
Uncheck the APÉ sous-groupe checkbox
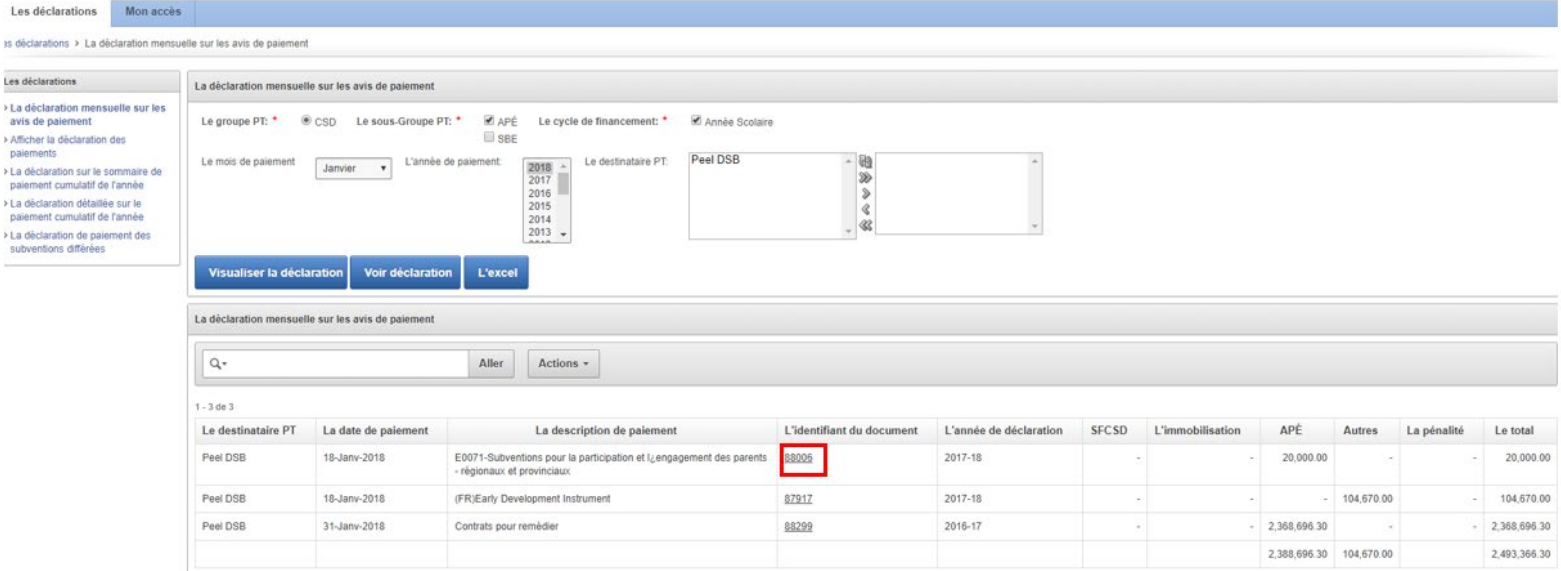pyautogui.click(x=489, y=122)
